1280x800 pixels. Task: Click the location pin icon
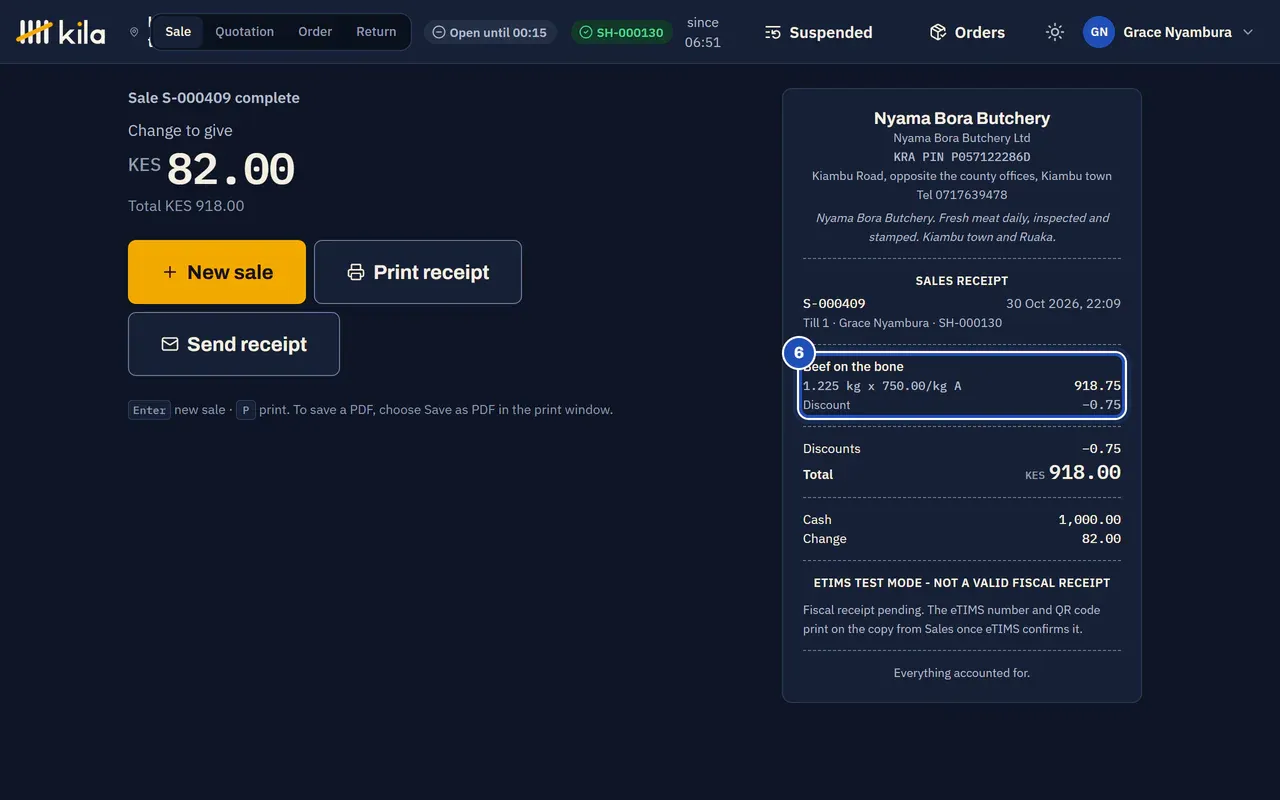134,32
